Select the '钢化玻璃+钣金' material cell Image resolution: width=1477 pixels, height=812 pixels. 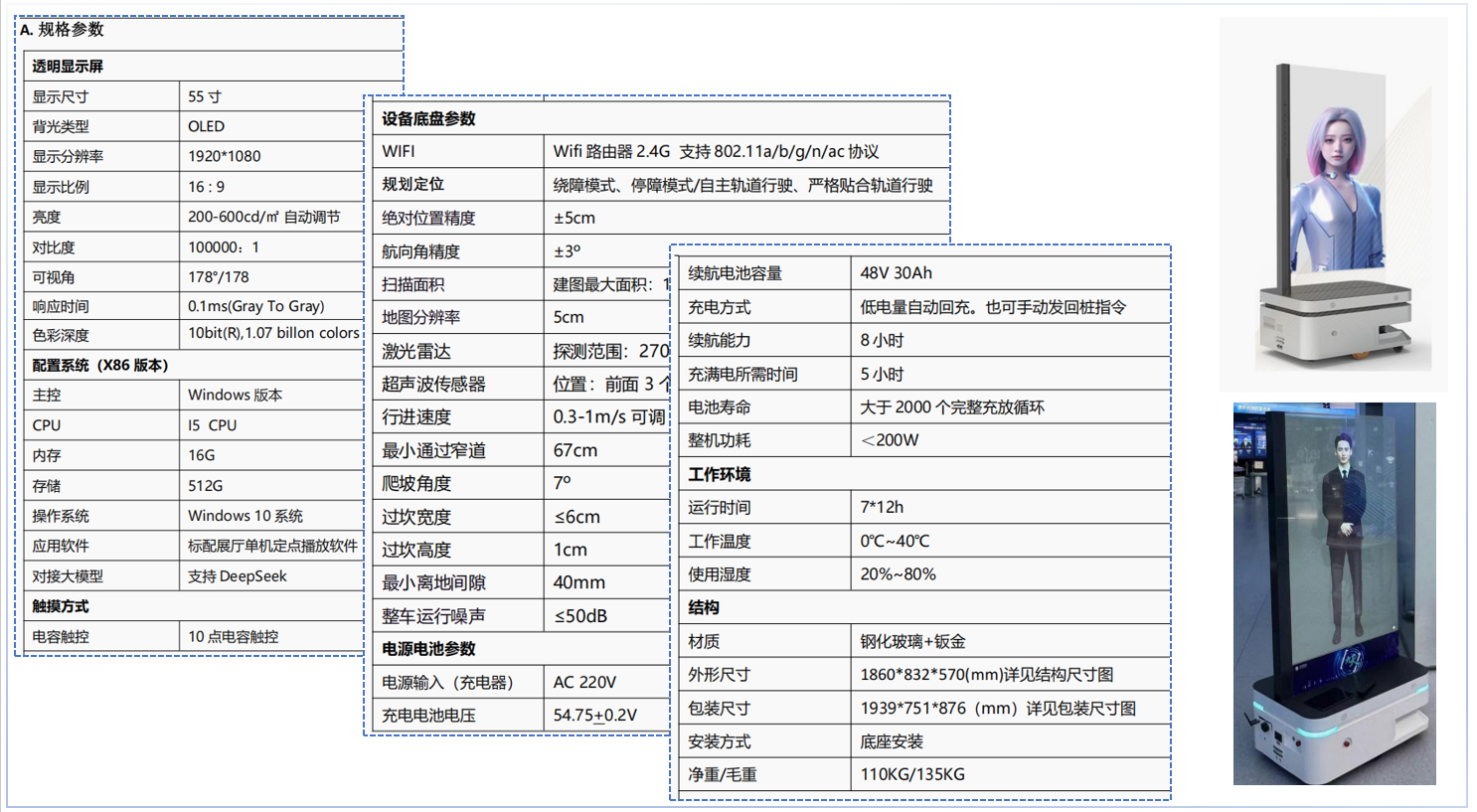(912, 642)
